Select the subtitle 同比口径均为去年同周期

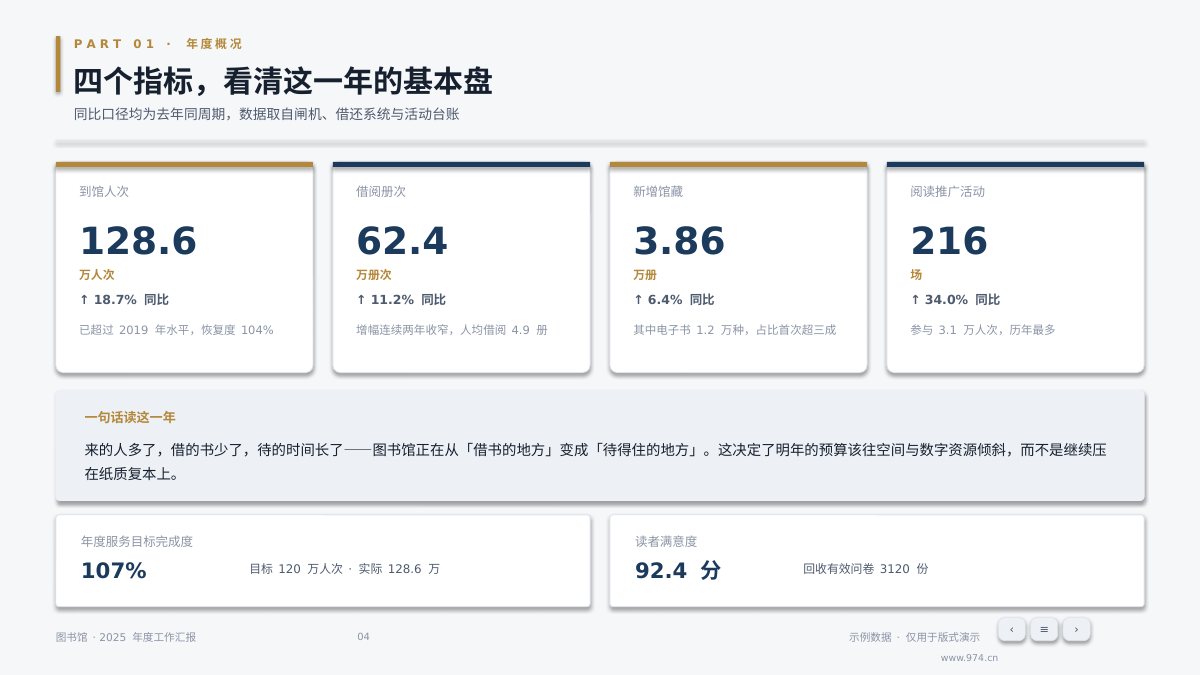266,115
